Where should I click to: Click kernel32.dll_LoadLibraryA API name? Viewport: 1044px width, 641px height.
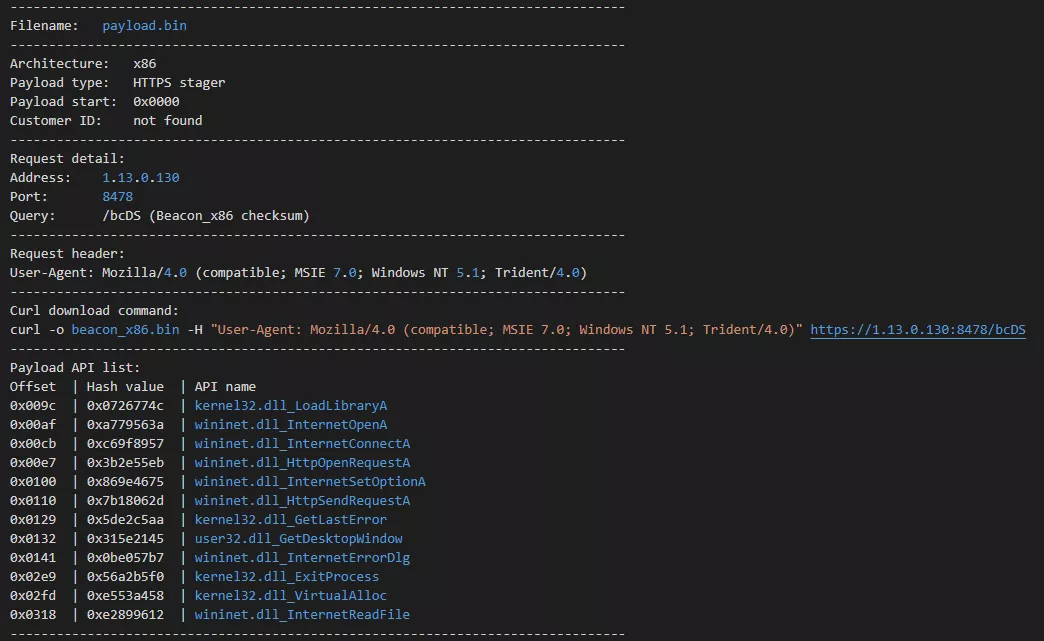(290, 405)
